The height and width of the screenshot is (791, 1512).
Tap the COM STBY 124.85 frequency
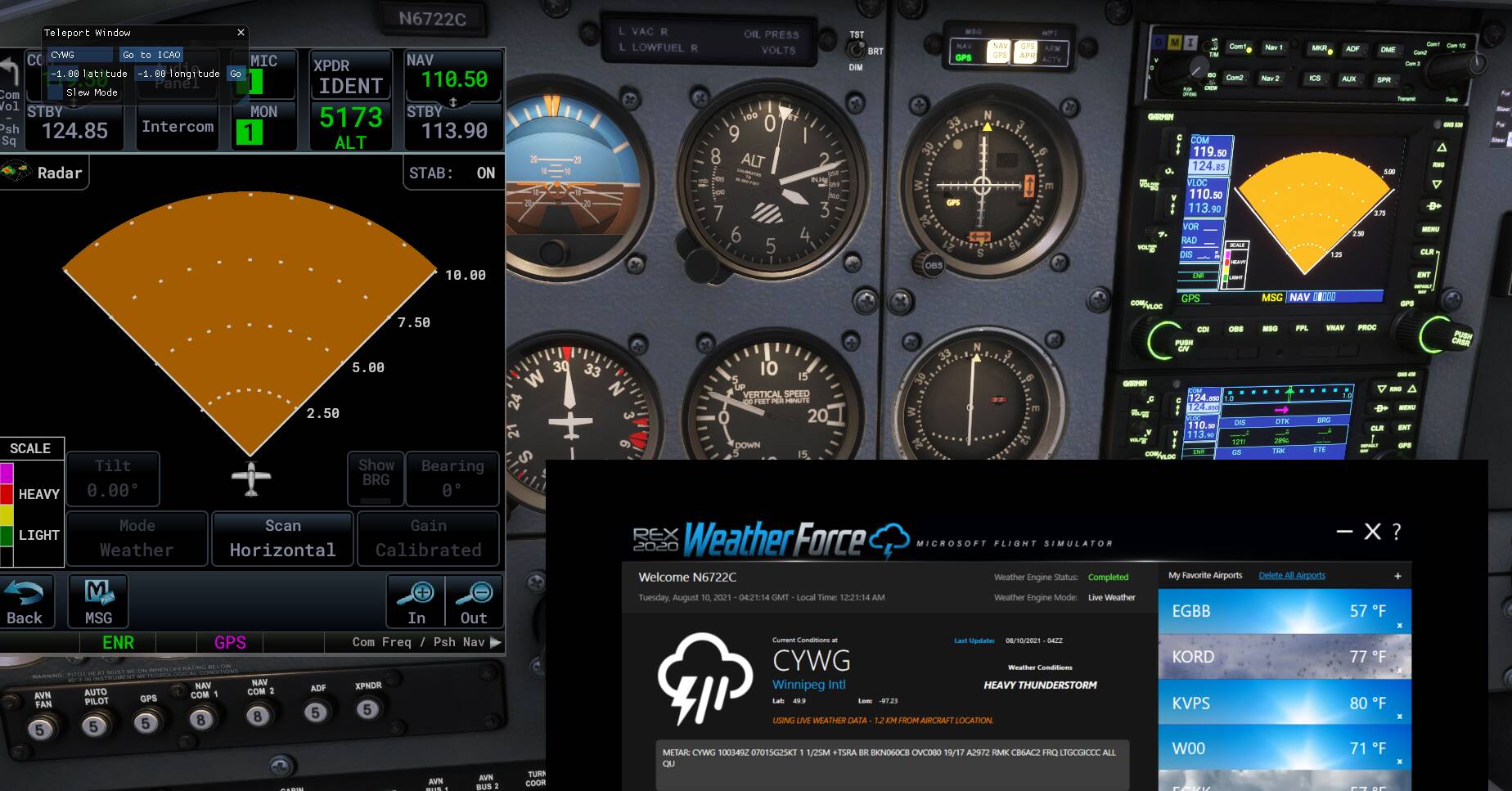point(74,127)
